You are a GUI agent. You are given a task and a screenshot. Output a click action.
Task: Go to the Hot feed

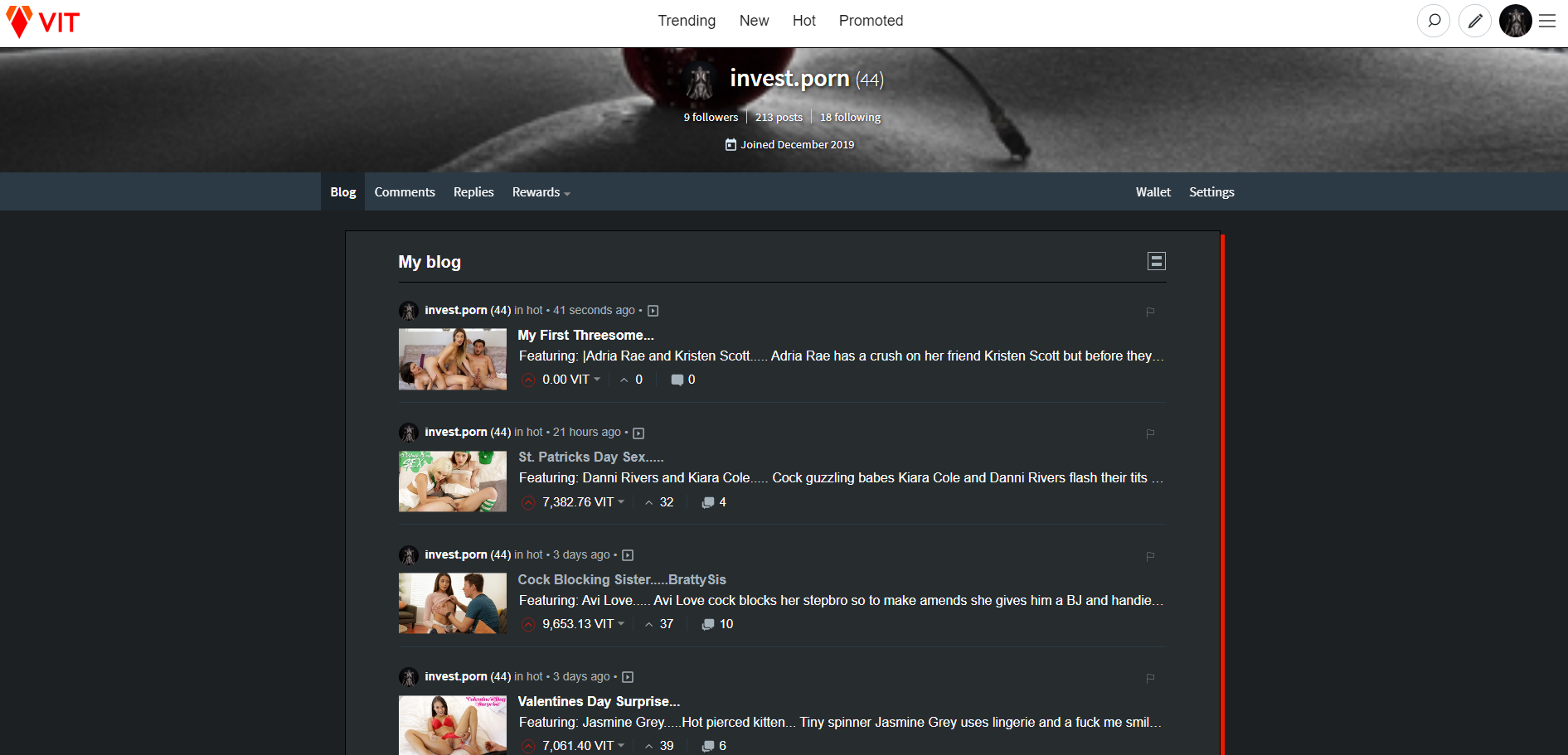(804, 21)
